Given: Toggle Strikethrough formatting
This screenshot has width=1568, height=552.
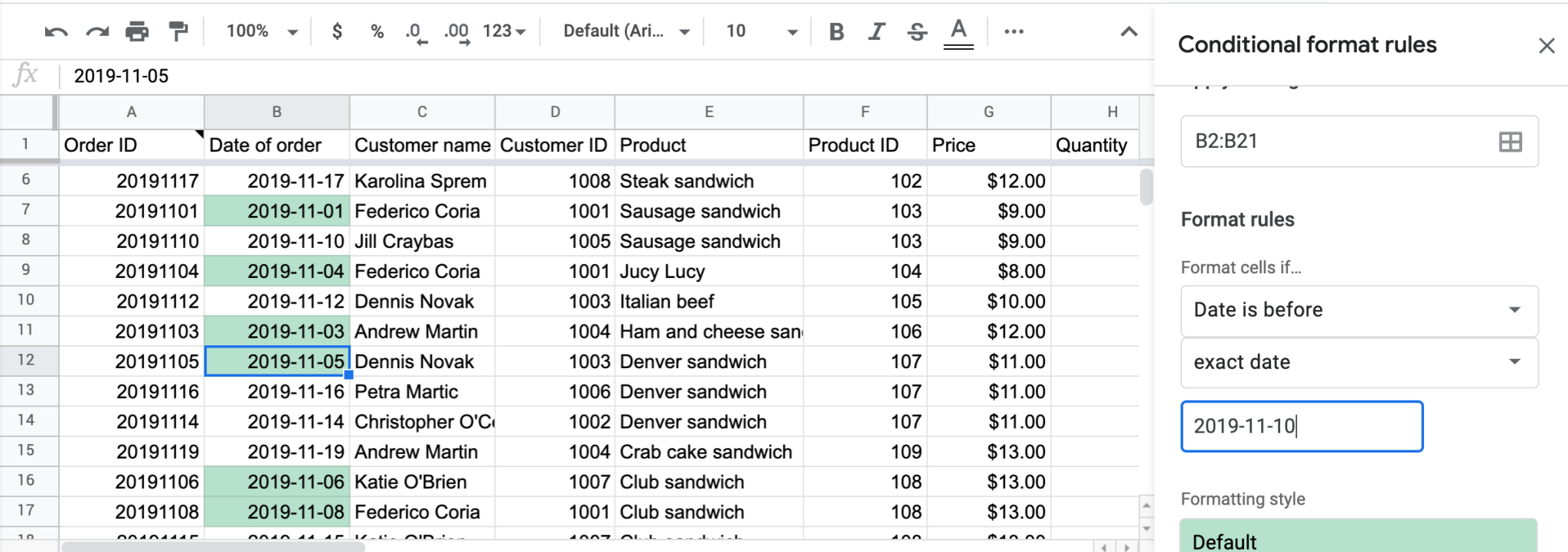Looking at the screenshot, I should pos(916,31).
